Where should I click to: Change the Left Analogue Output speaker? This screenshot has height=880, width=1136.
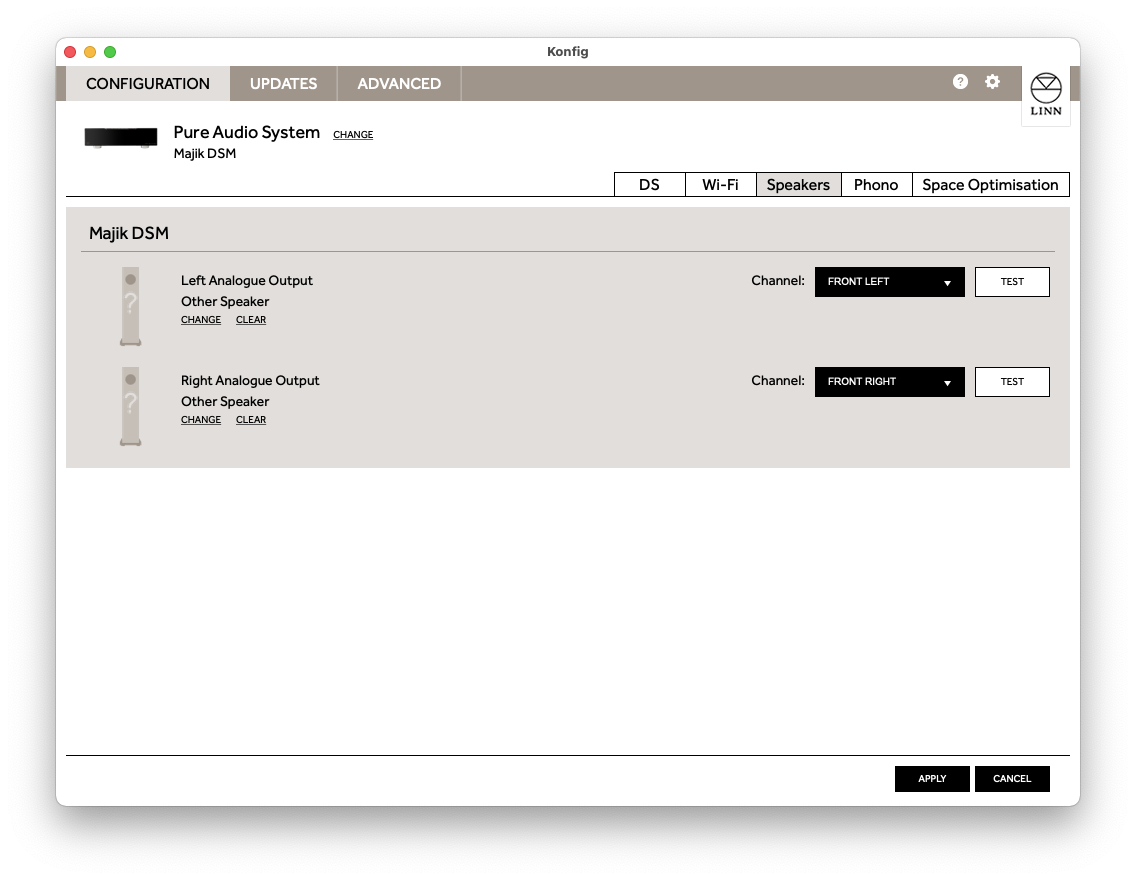(x=201, y=319)
